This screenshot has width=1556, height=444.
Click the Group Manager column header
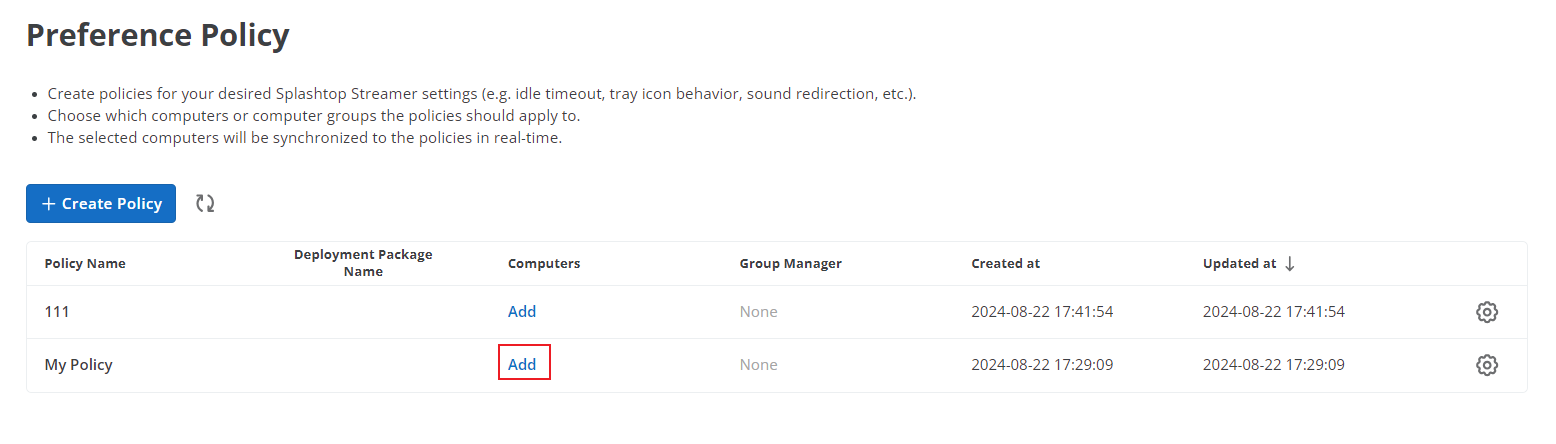(x=790, y=264)
